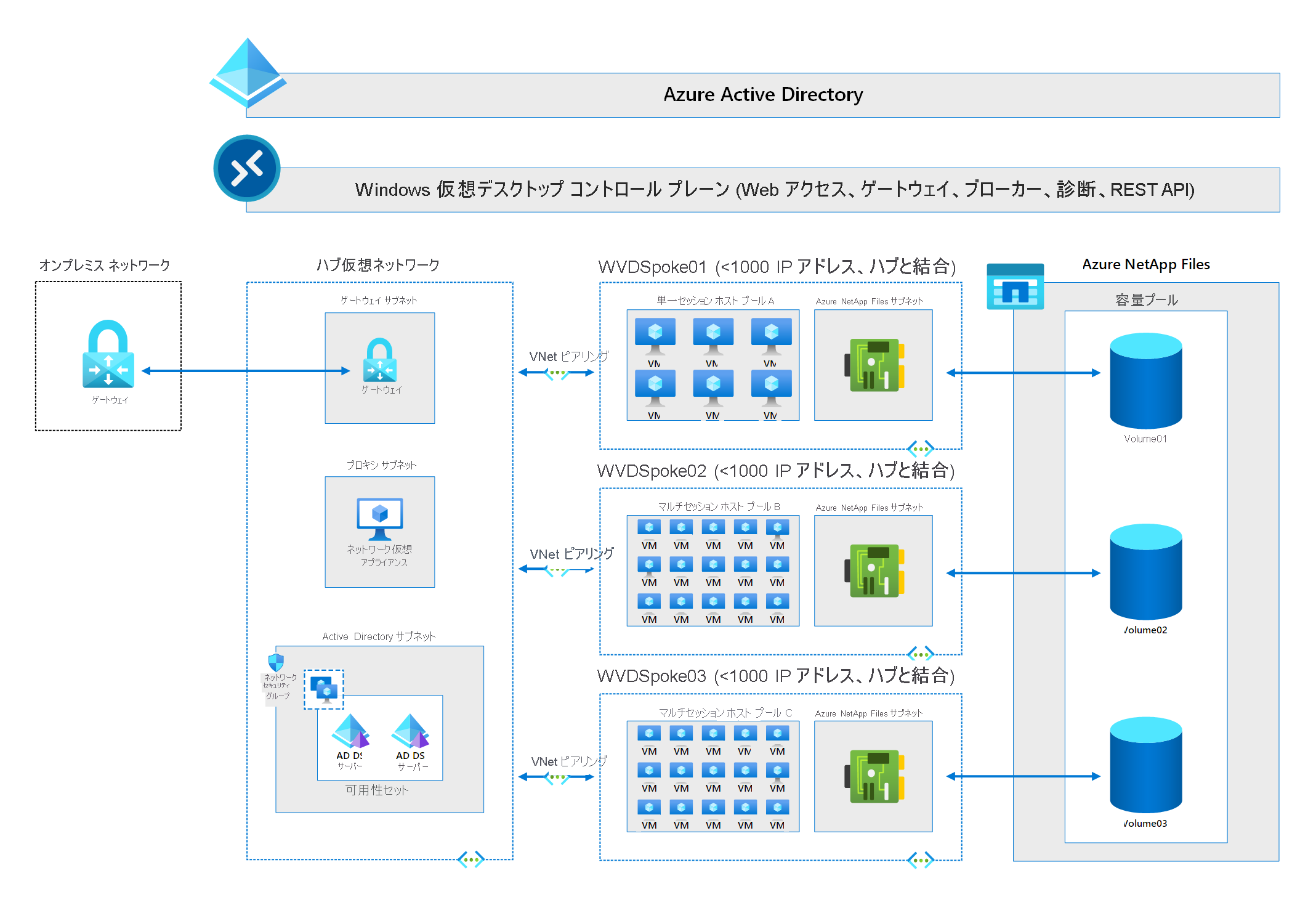Click the マルチセッション ホスト プール B label

[719, 506]
